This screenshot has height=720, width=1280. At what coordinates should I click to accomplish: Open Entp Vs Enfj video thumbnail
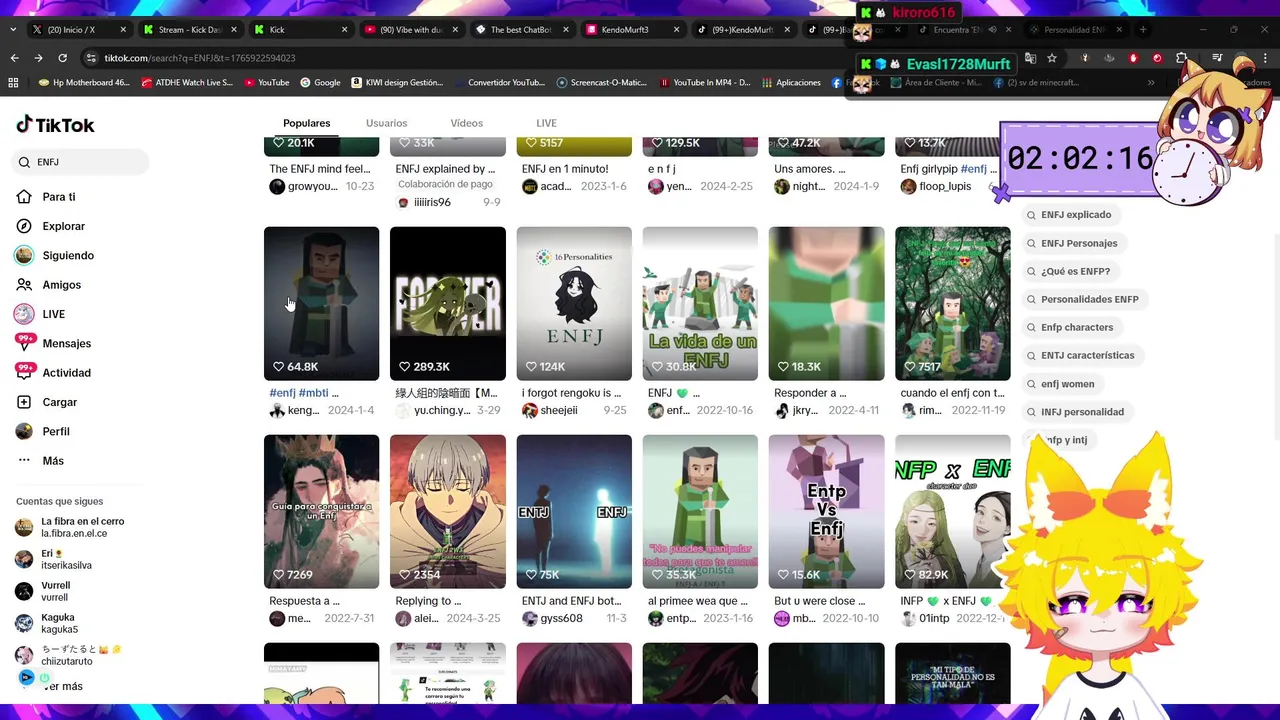click(x=826, y=511)
